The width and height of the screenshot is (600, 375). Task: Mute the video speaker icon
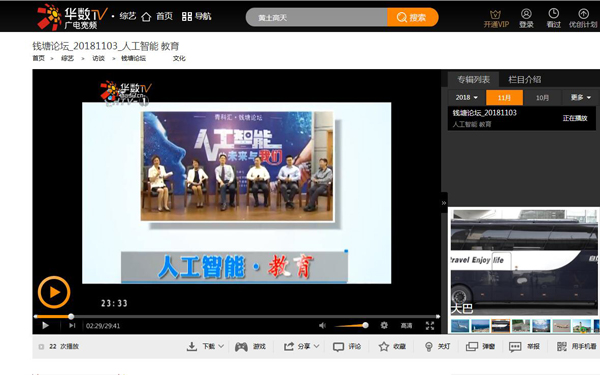[x=323, y=325]
